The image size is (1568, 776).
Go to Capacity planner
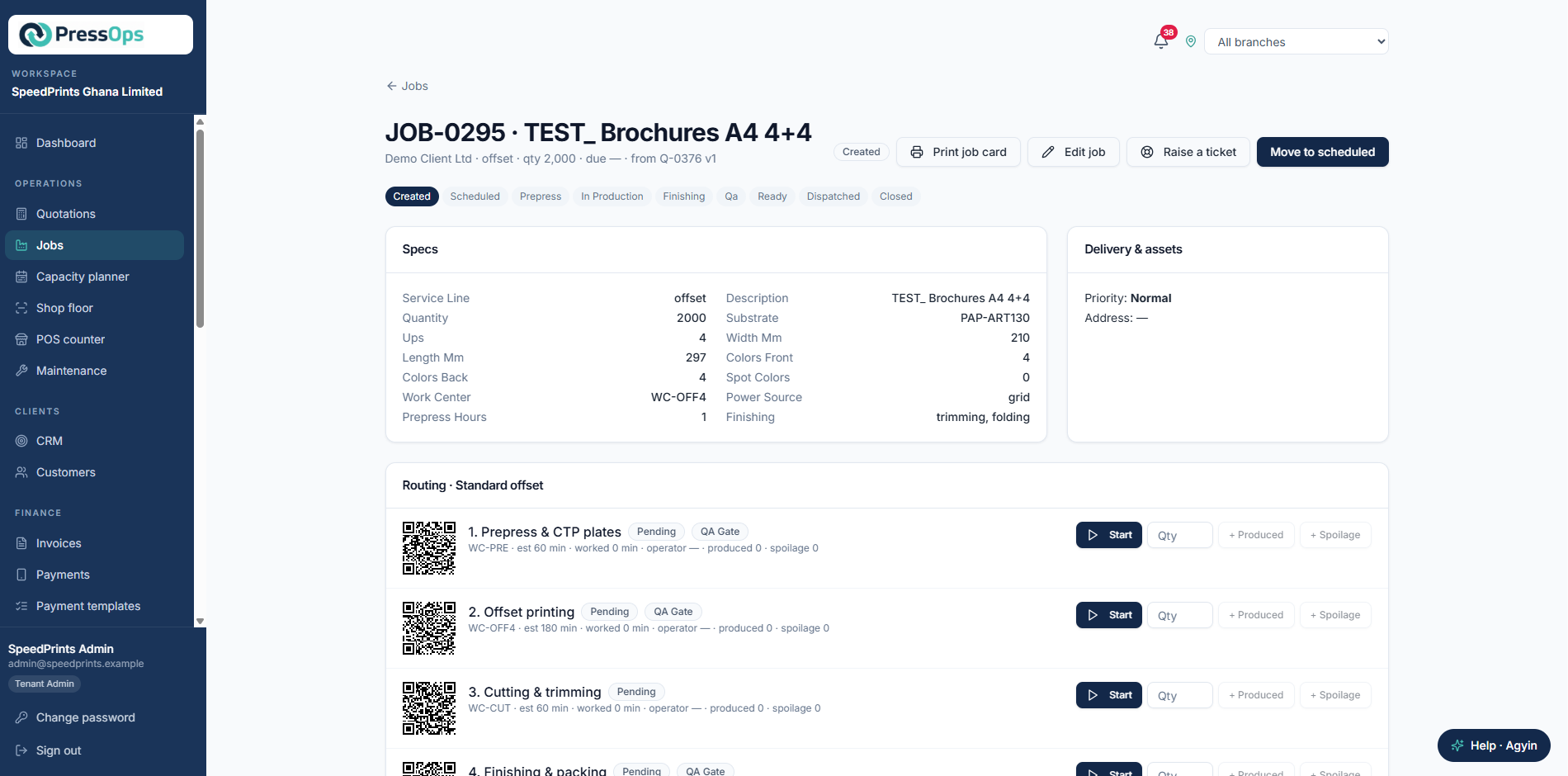pyautogui.click(x=94, y=277)
